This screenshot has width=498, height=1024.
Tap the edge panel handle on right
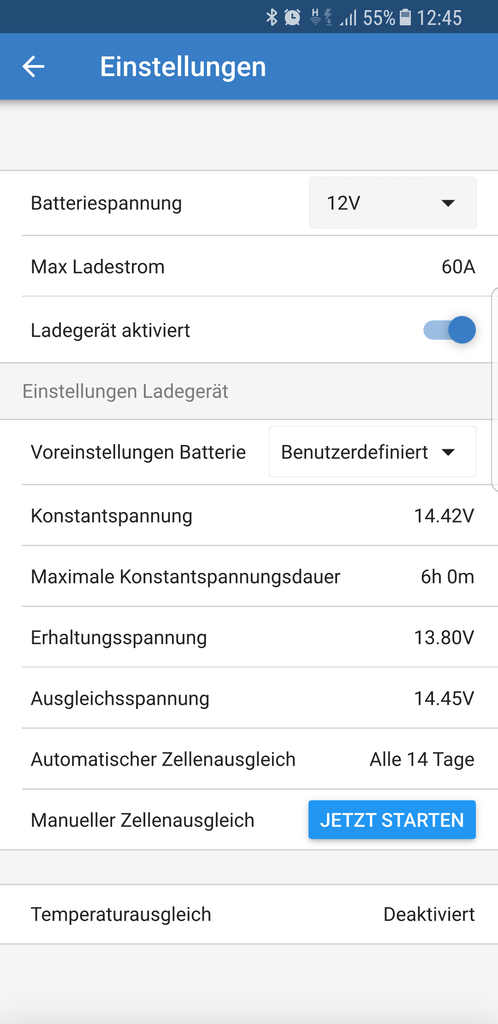494,389
